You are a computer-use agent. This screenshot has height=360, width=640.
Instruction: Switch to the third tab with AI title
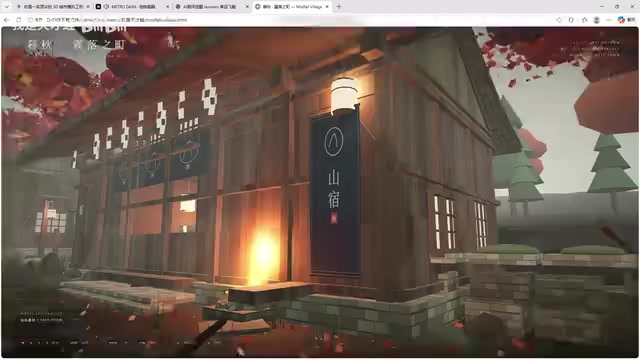[212, 7]
